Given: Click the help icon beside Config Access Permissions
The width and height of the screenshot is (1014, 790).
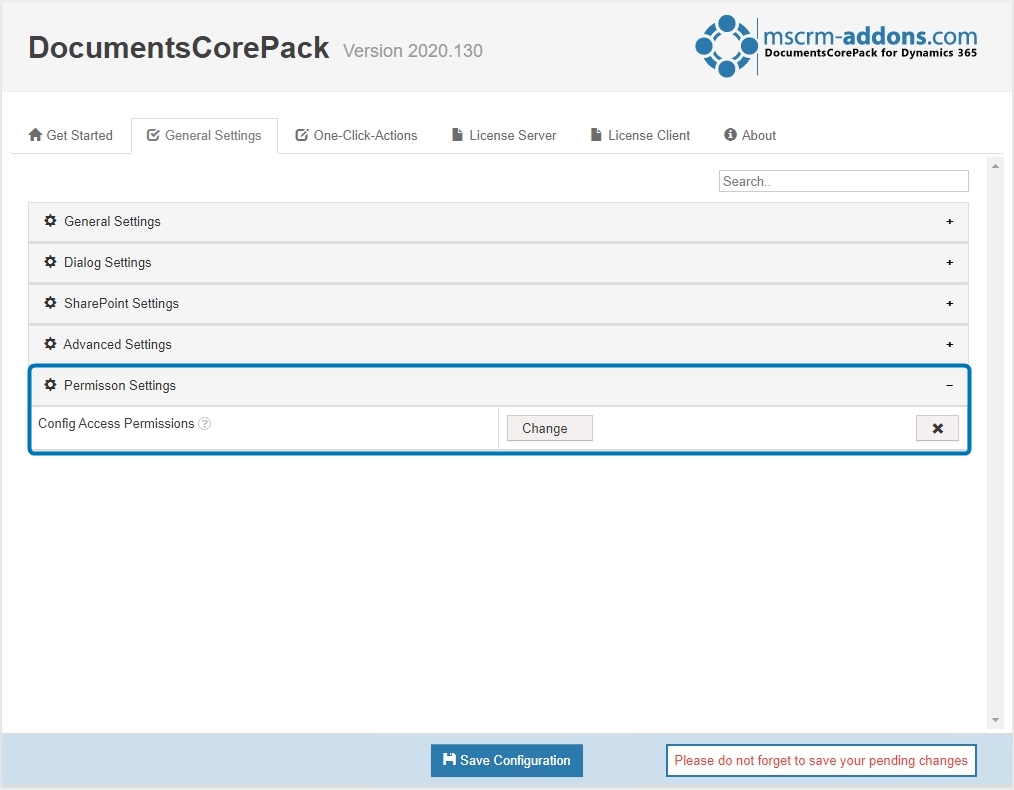Looking at the screenshot, I should [204, 423].
